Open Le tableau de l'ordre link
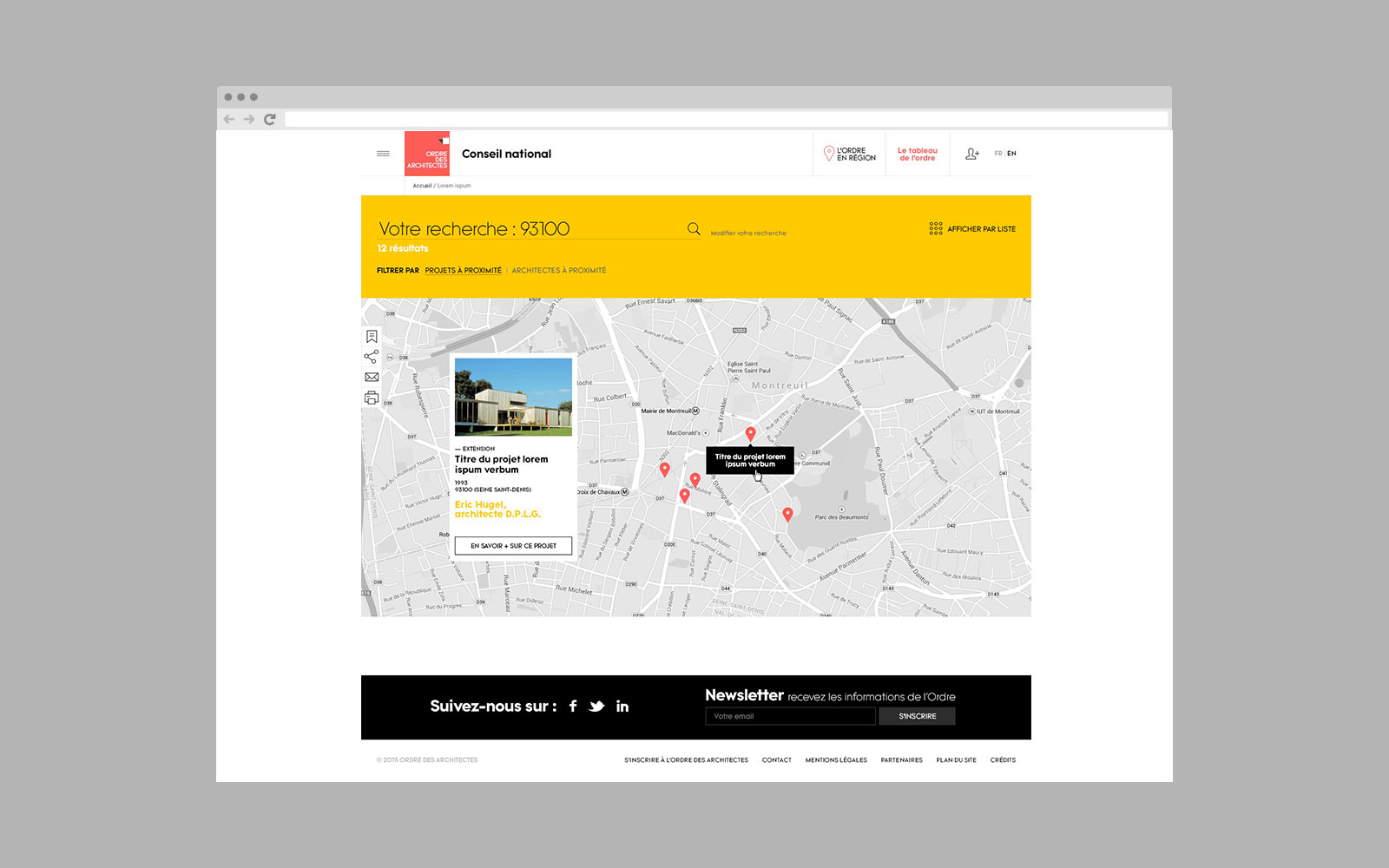1389x868 pixels. point(917,154)
